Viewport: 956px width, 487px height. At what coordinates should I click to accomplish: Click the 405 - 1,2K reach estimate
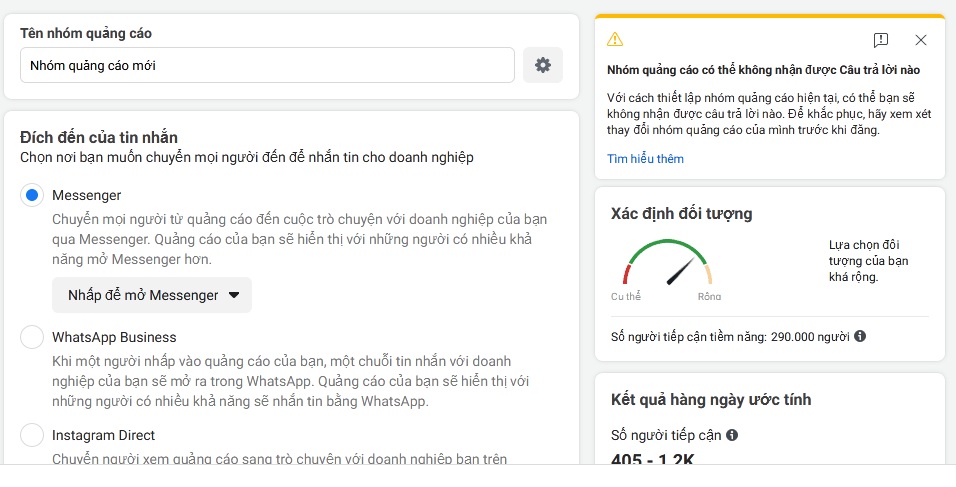pos(652,459)
